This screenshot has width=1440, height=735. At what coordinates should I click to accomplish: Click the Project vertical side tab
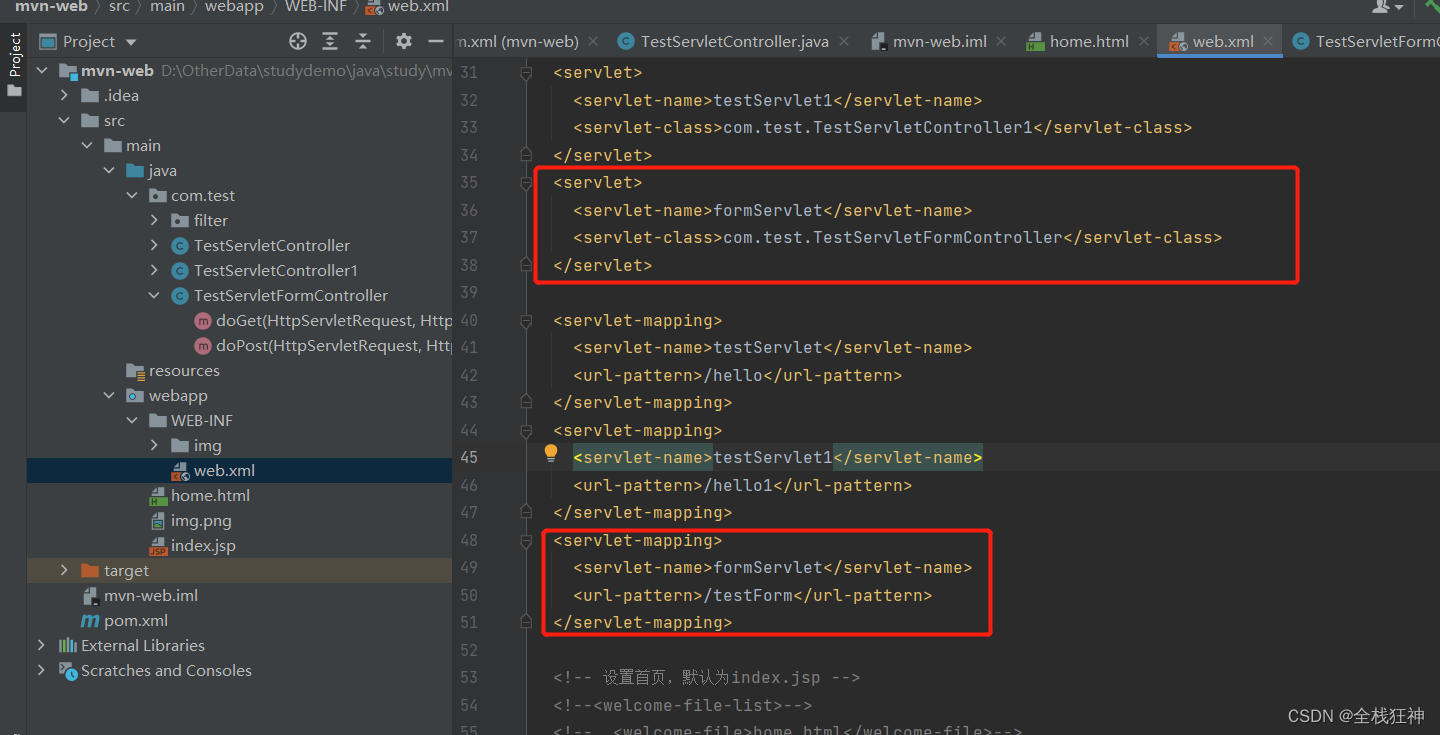(14, 65)
